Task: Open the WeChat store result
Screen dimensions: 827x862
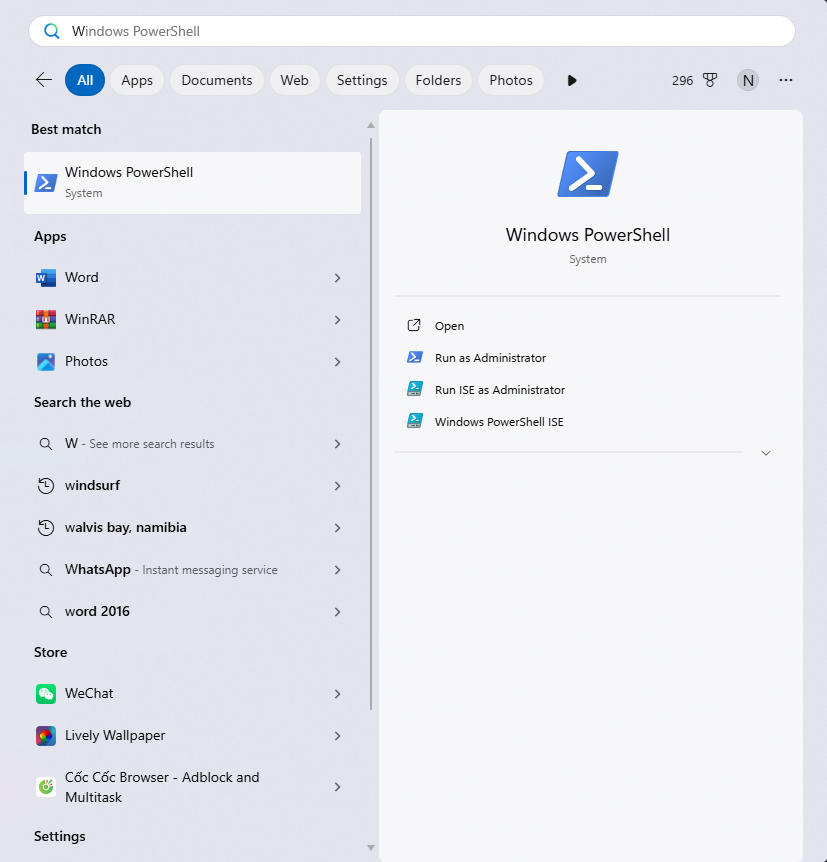Action: click(192, 694)
